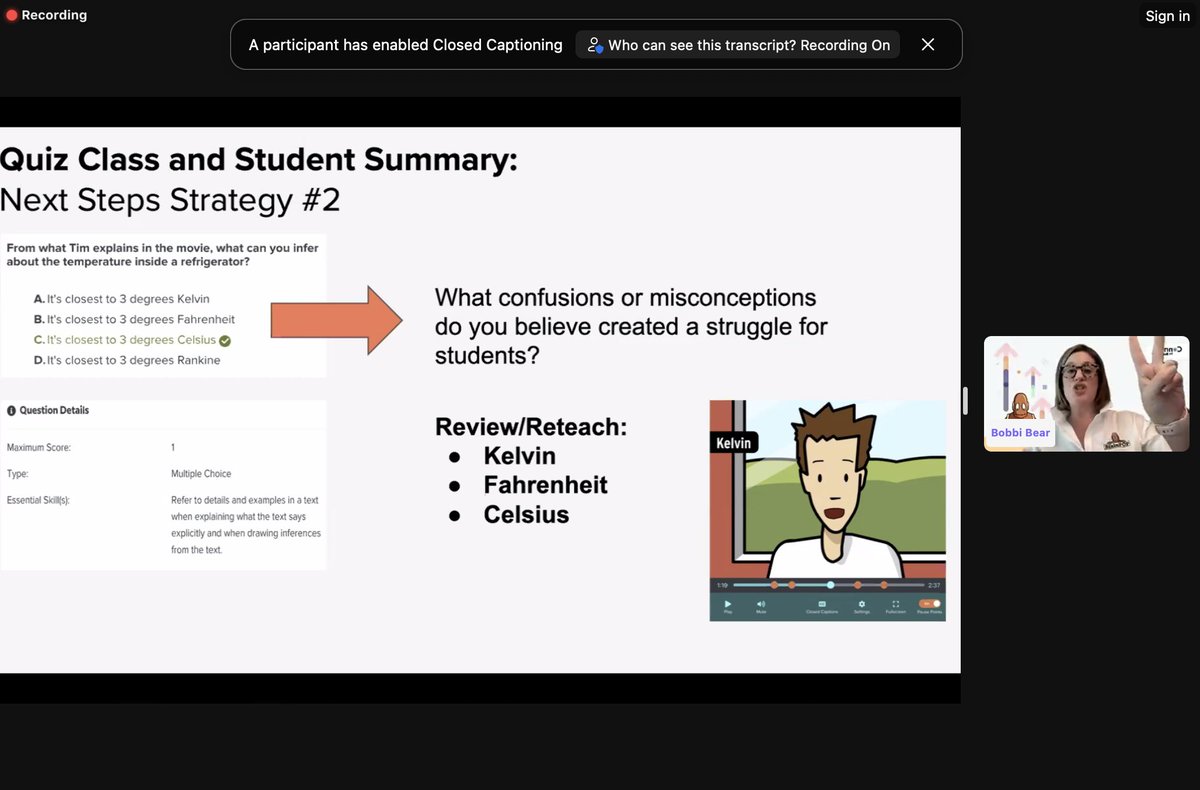Select answer A, 3 degrees Kelvin
Image resolution: width=1200 pixels, height=790 pixels.
pyautogui.click(x=121, y=299)
